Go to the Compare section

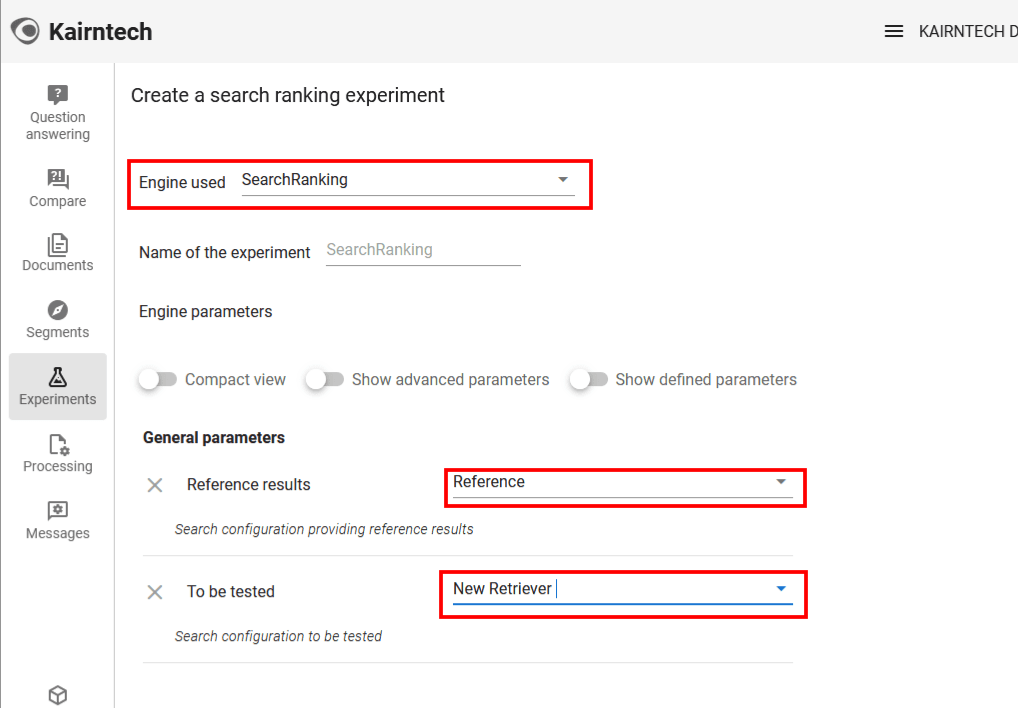[57, 188]
